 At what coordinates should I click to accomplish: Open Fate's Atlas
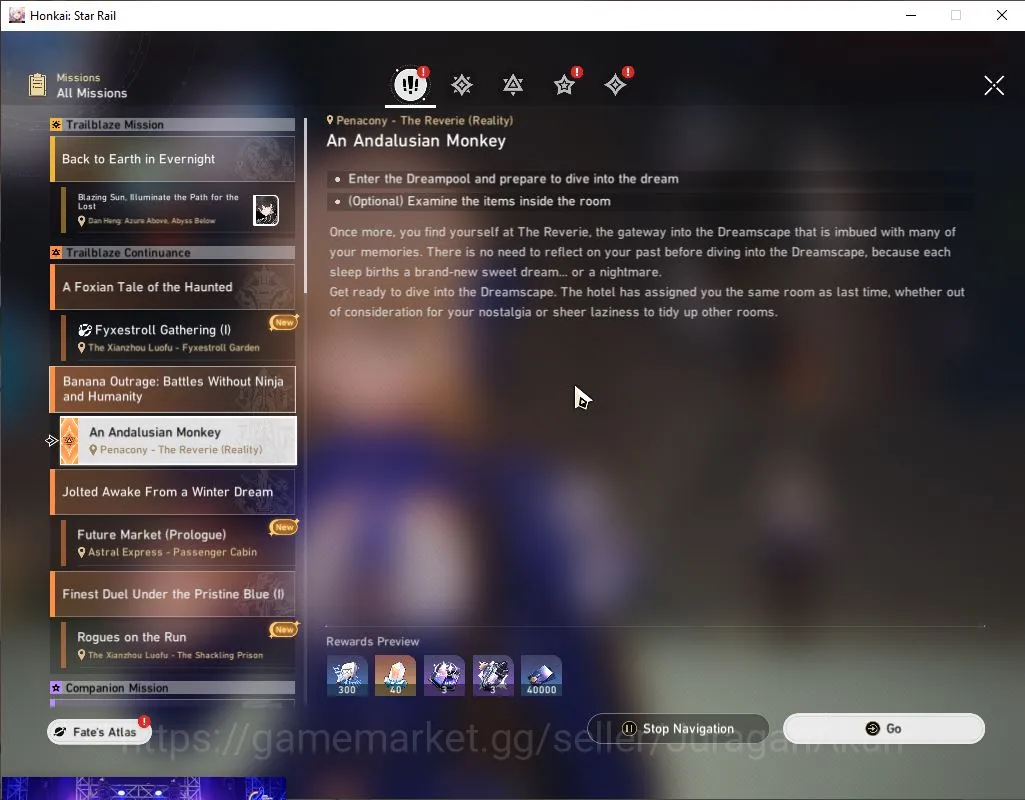[99, 732]
